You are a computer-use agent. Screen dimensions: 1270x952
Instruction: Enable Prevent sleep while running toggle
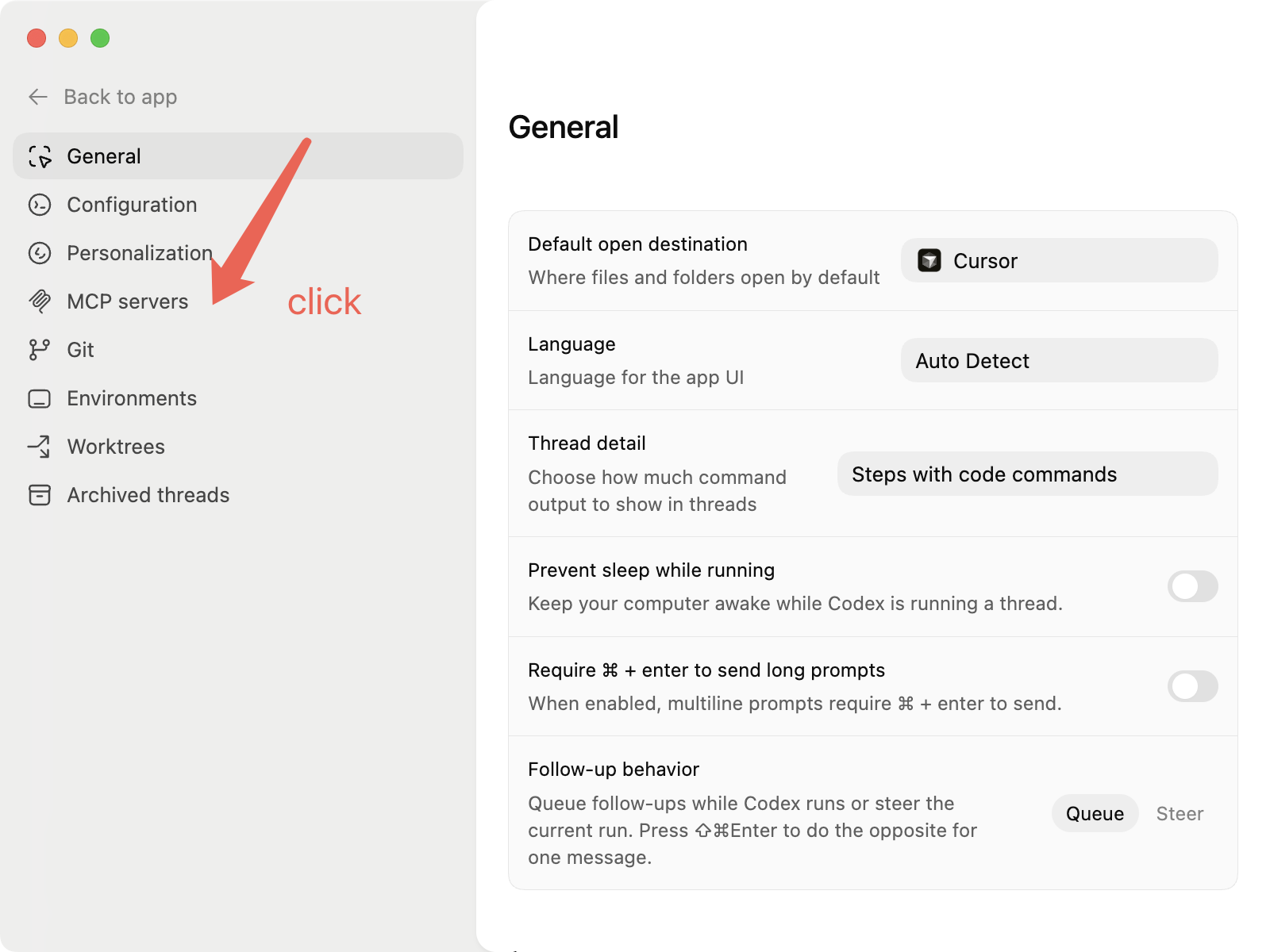click(1192, 586)
